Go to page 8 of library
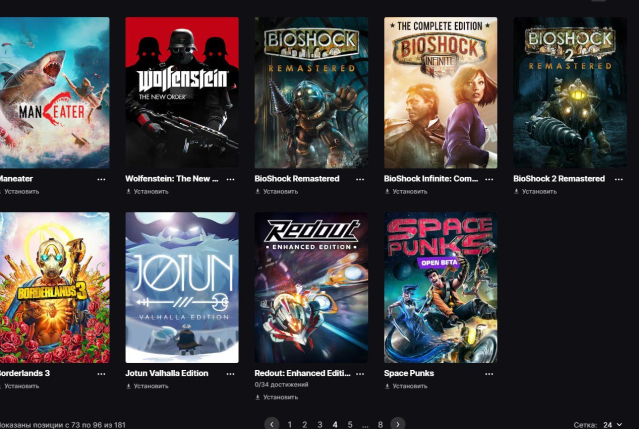This screenshot has width=639, height=429. [380, 425]
